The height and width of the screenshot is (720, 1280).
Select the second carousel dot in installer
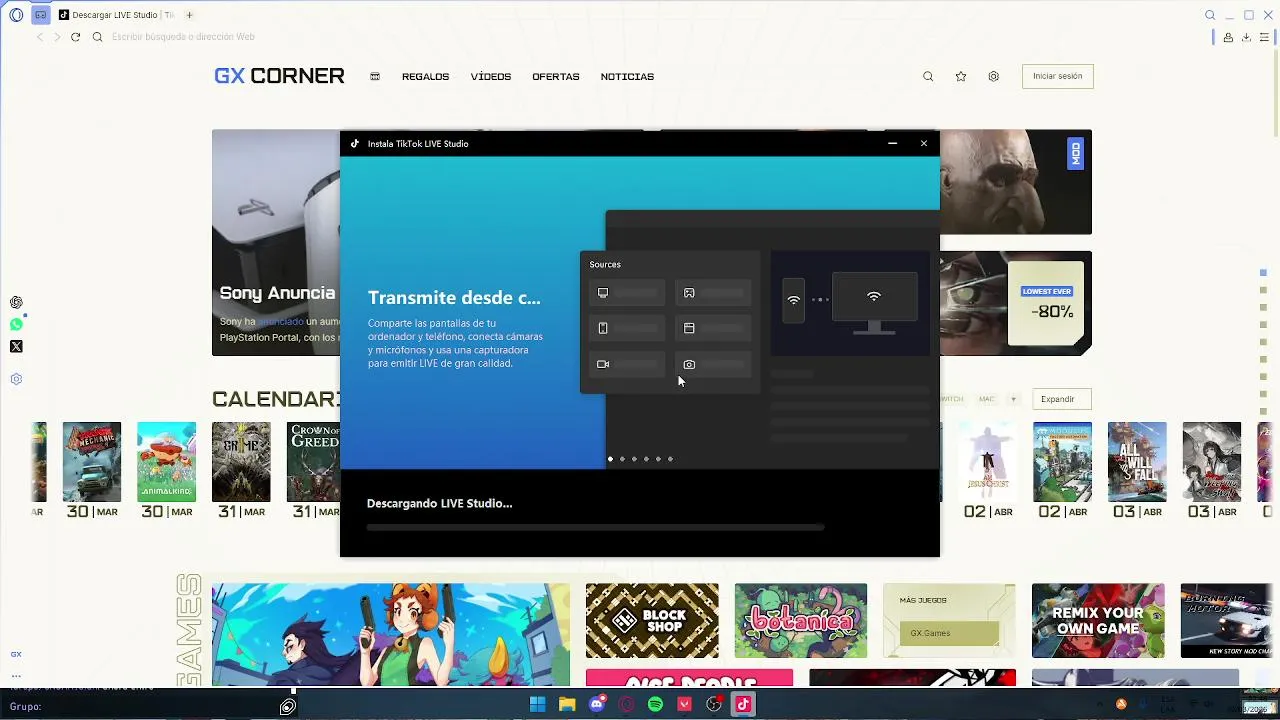pos(622,459)
